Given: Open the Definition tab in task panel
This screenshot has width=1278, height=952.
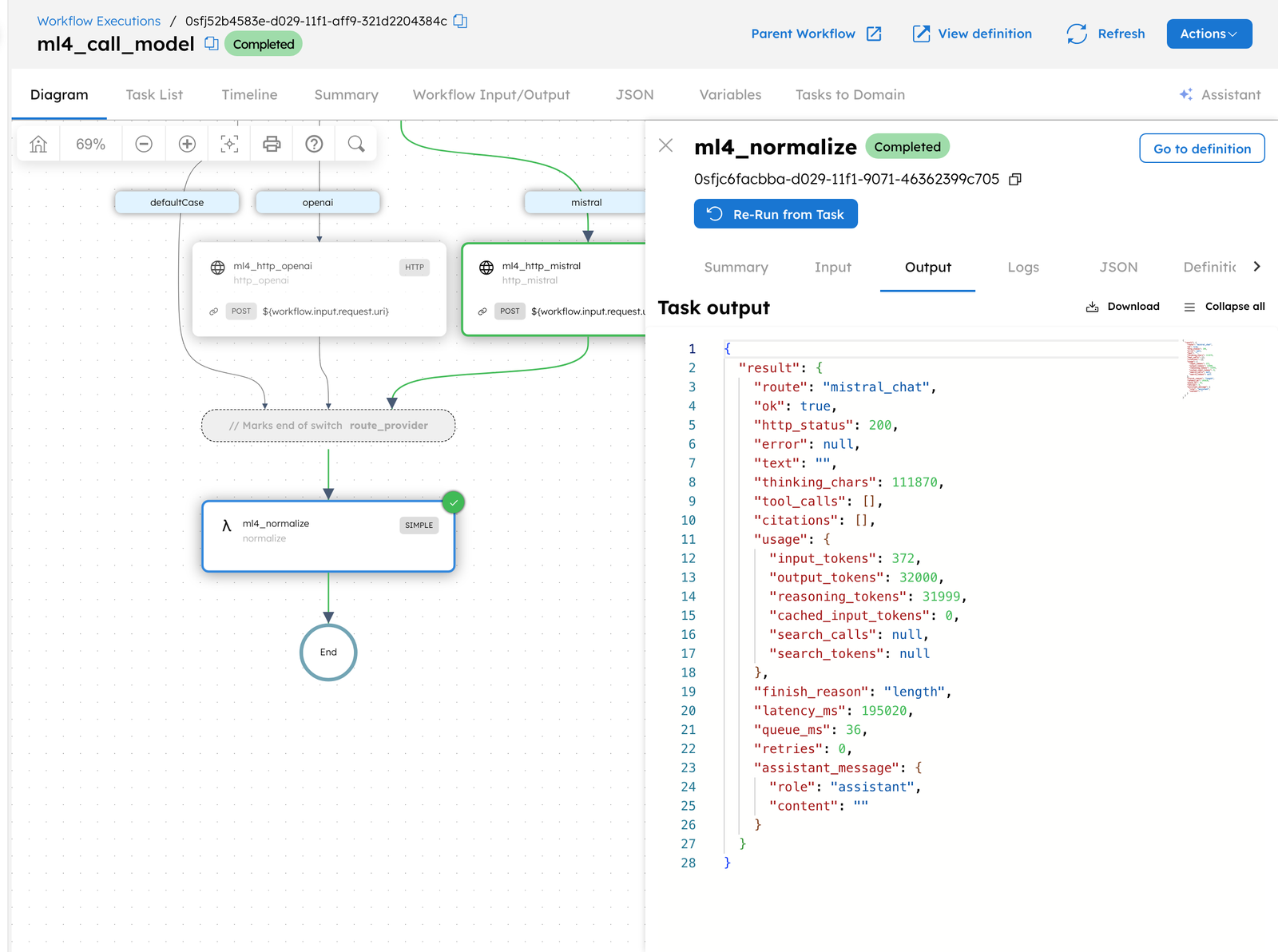Looking at the screenshot, I should tap(1209, 267).
